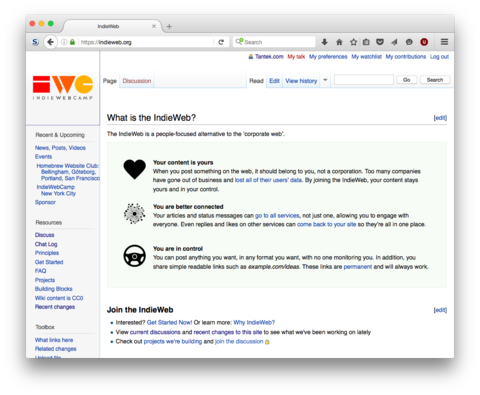
Task: Click the Go button
Action: pyautogui.click(x=406, y=80)
